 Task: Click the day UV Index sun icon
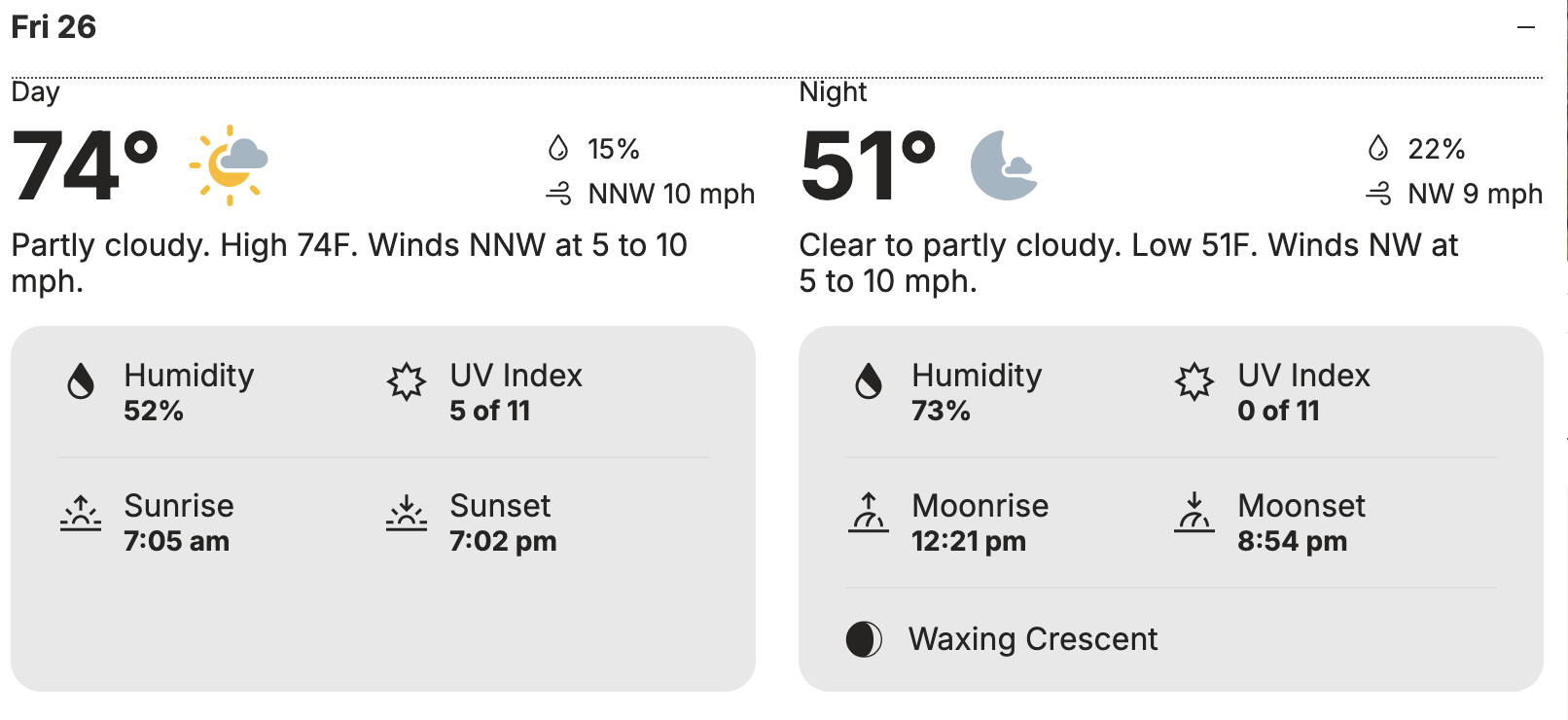(407, 381)
